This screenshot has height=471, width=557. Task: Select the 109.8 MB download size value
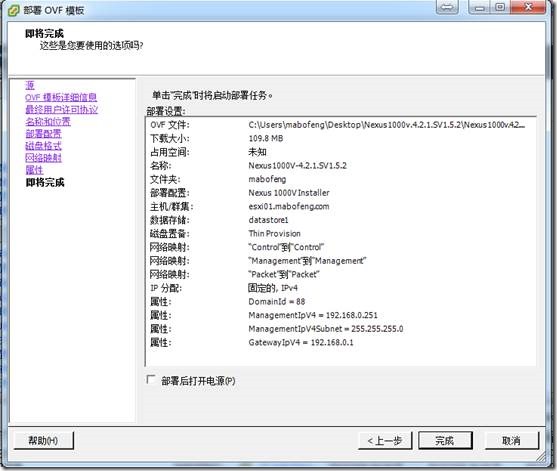tap(266, 138)
